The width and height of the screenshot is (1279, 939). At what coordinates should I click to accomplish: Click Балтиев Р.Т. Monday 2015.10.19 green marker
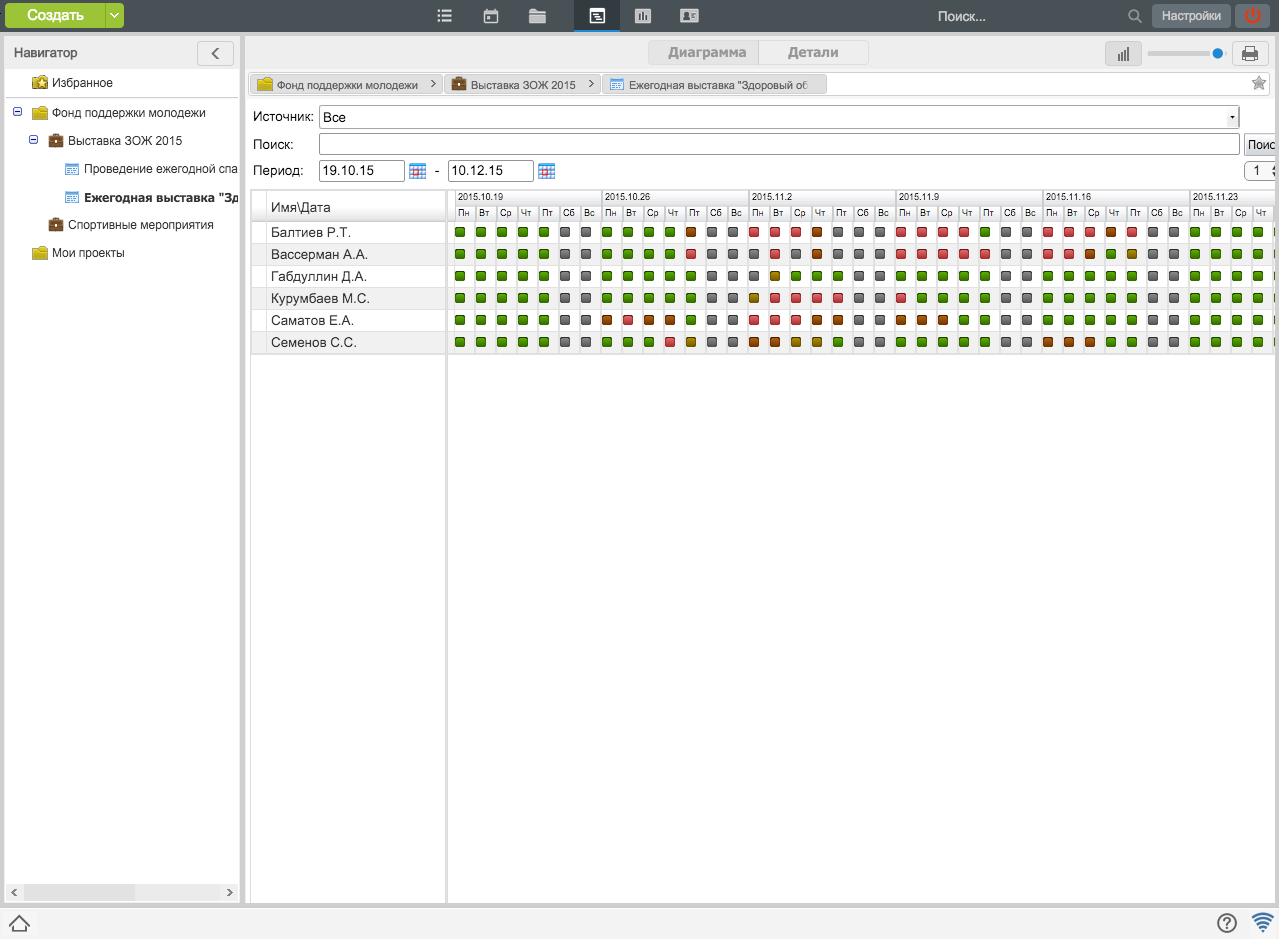[460, 232]
